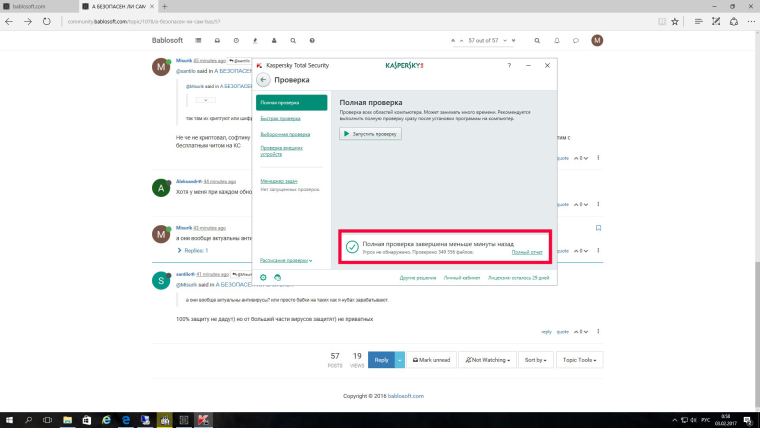Open Полный отчет full report link

(527, 252)
